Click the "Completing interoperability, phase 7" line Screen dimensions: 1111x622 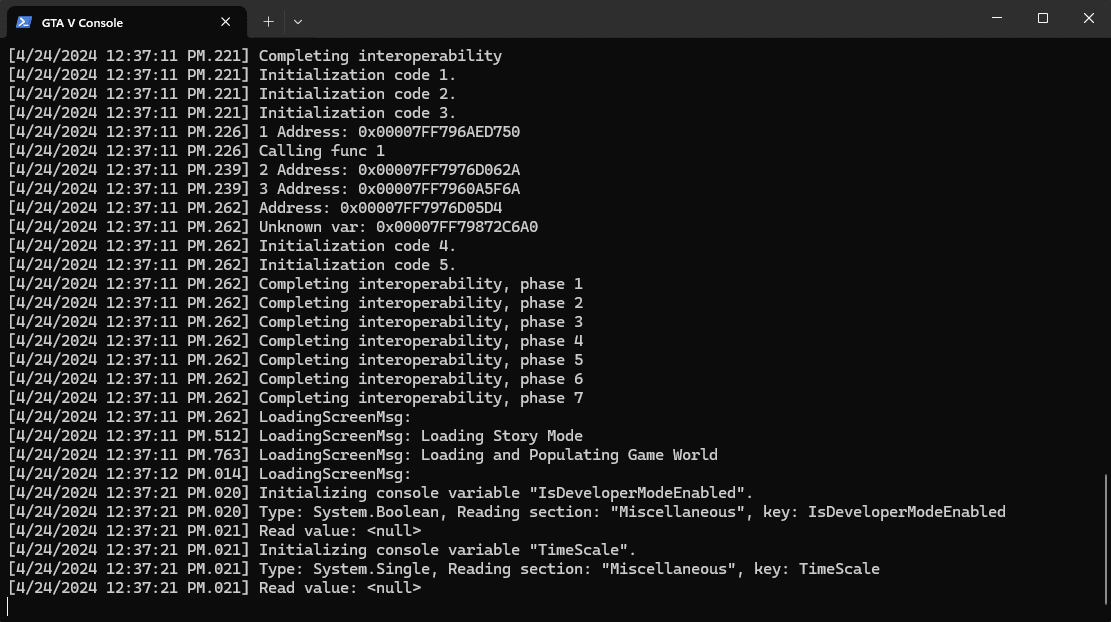point(421,398)
